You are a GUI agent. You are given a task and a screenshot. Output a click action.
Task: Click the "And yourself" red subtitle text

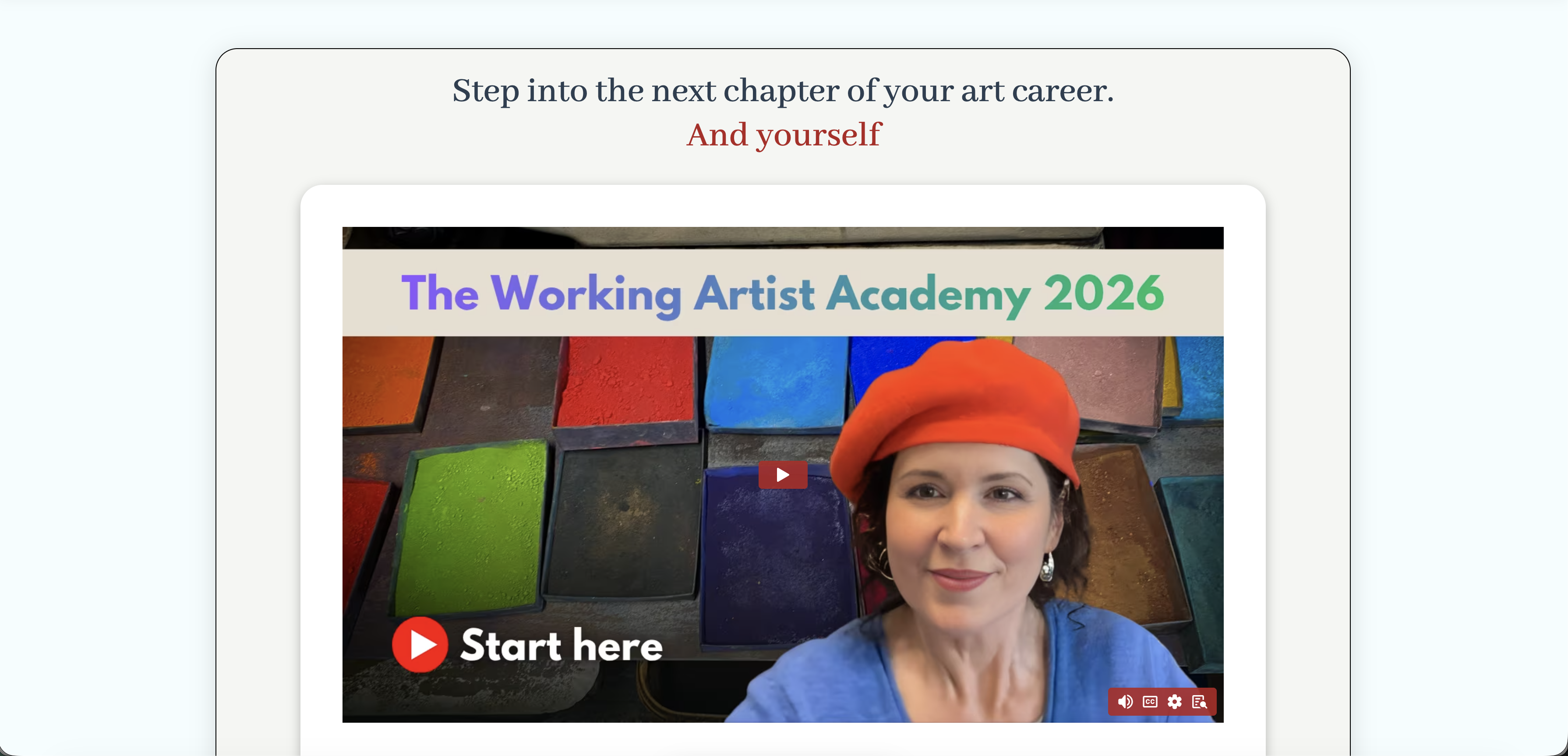click(784, 135)
